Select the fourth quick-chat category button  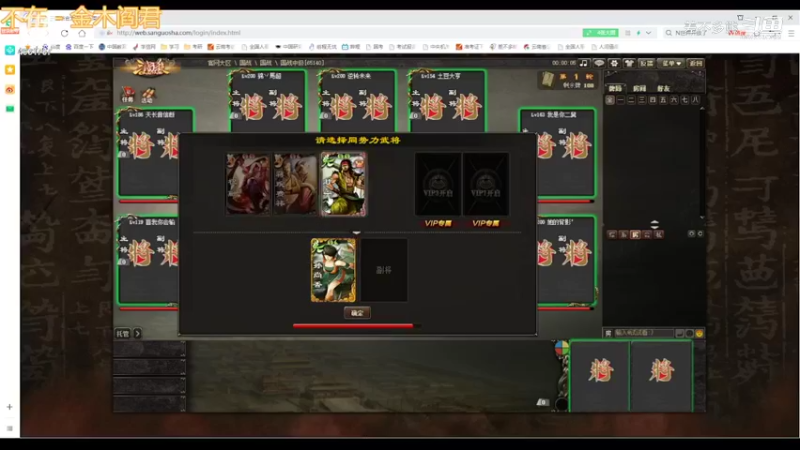[x=647, y=234]
